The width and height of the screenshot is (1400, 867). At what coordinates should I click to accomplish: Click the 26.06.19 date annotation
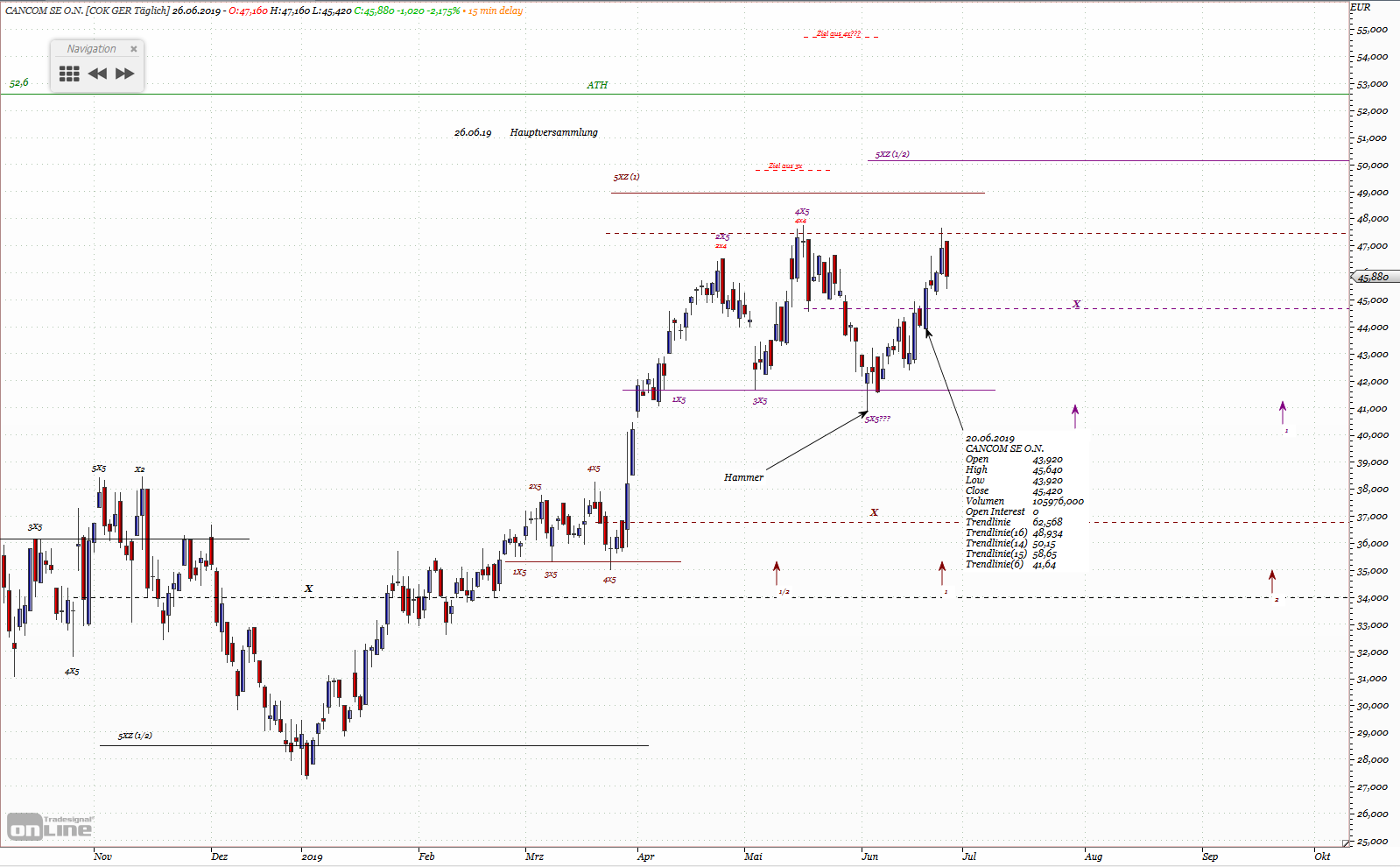[x=473, y=132]
